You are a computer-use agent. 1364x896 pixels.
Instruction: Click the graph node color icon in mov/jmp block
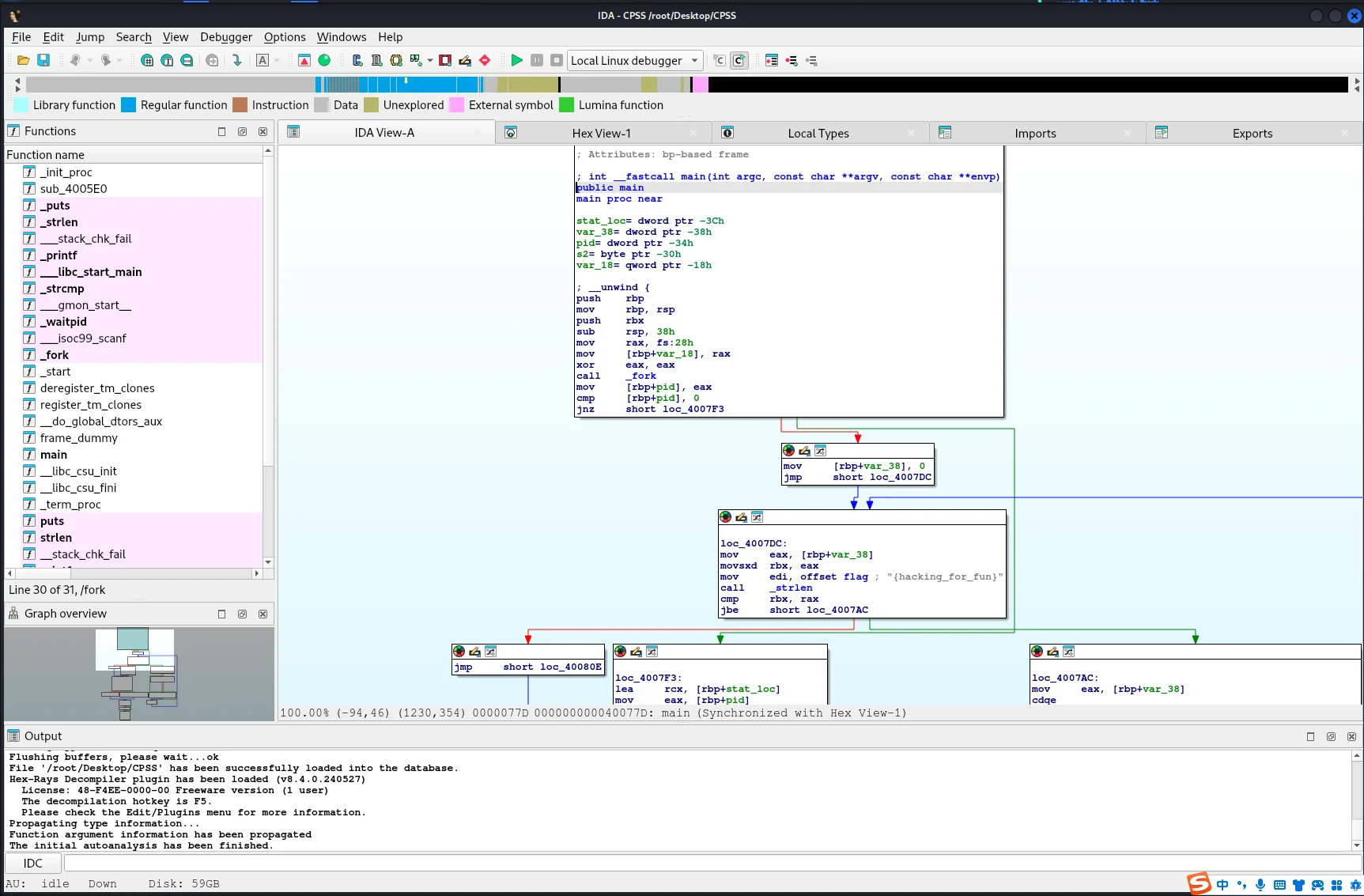[x=788, y=451]
